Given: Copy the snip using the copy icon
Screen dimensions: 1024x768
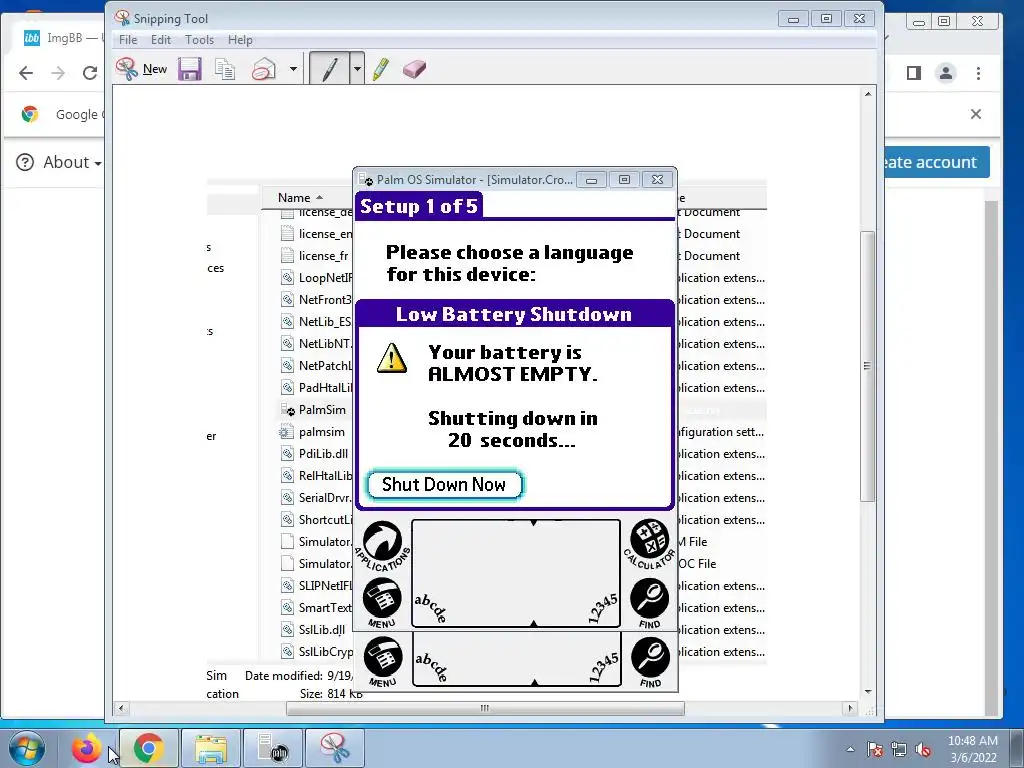Looking at the screenshot, I should 225,69.
